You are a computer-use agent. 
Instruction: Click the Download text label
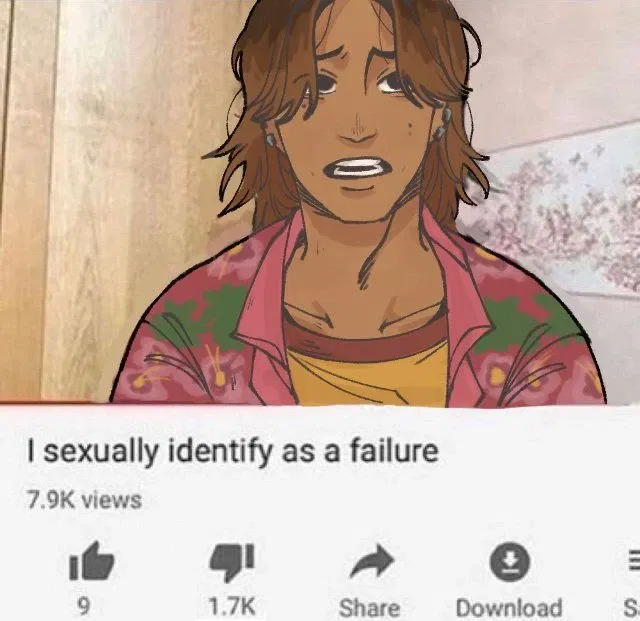coord(509,608)
